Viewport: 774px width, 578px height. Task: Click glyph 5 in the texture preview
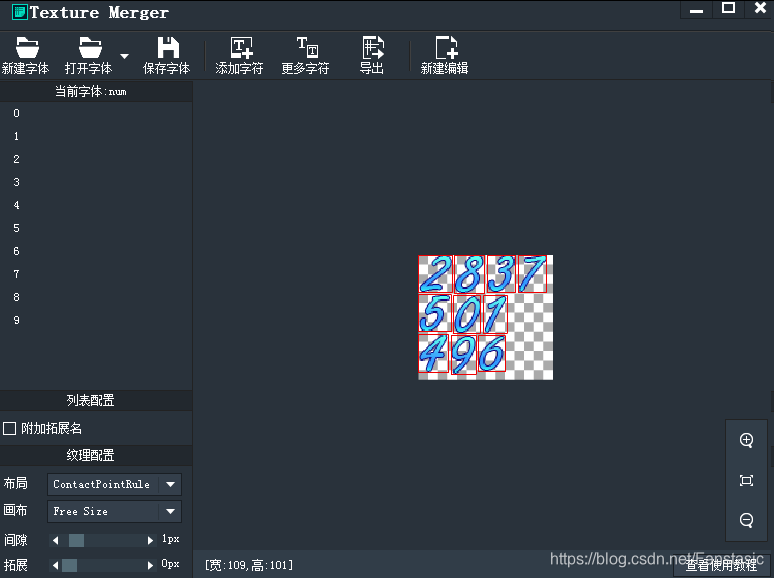(x=435, y=313)
